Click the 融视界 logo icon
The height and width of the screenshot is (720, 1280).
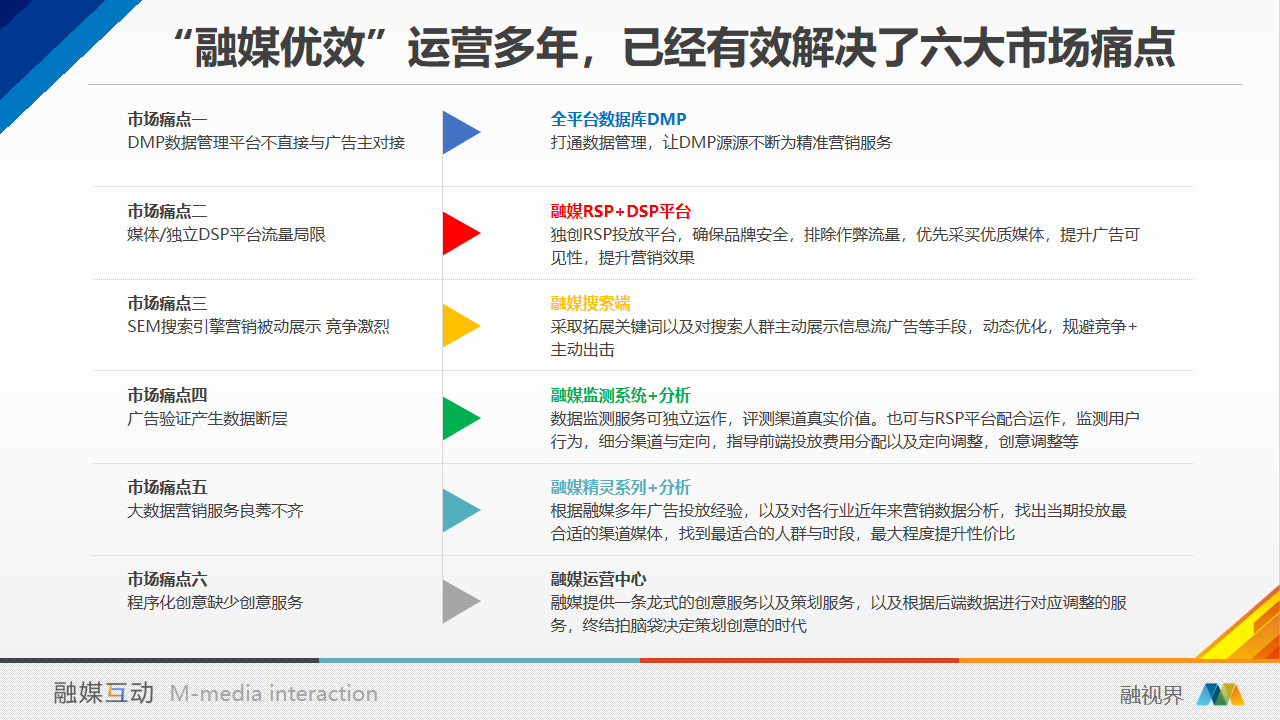1219,694
